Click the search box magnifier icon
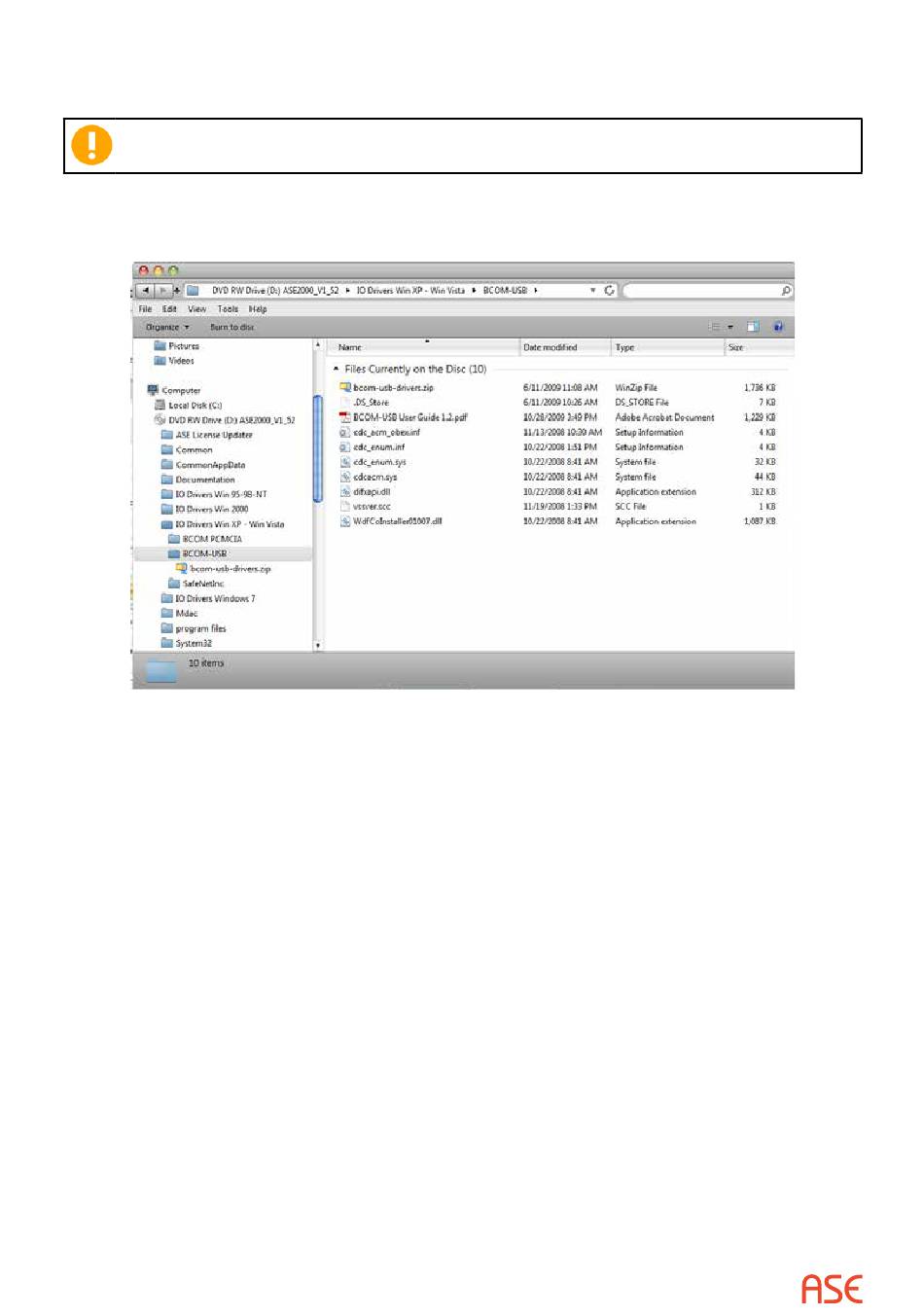The height and width of the screenshot is (1316, 924). [x=786, y=290]
